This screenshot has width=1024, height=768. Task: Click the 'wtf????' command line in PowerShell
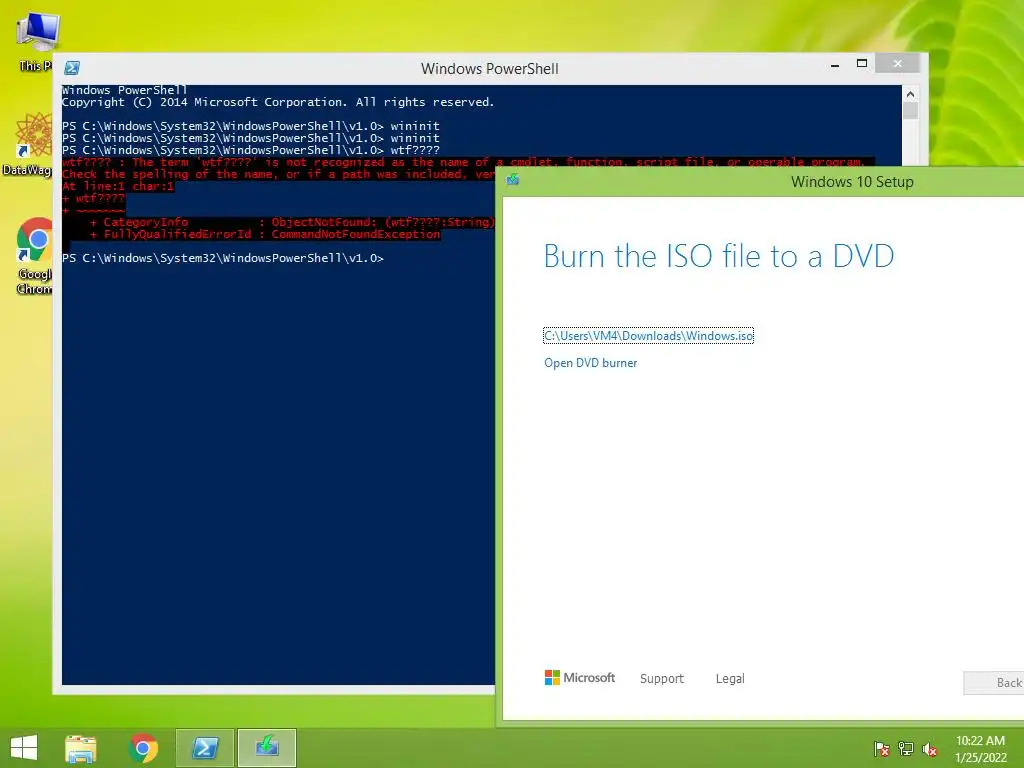[251, 150]
